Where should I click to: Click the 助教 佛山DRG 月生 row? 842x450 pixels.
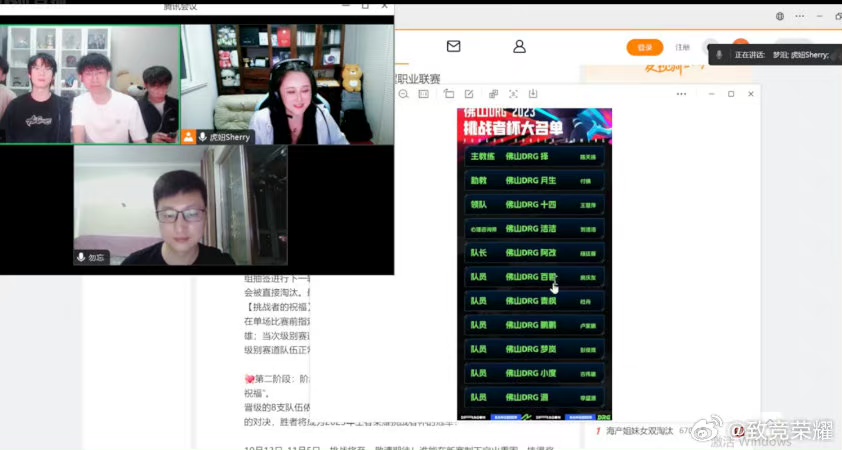(x=534, y=180)
